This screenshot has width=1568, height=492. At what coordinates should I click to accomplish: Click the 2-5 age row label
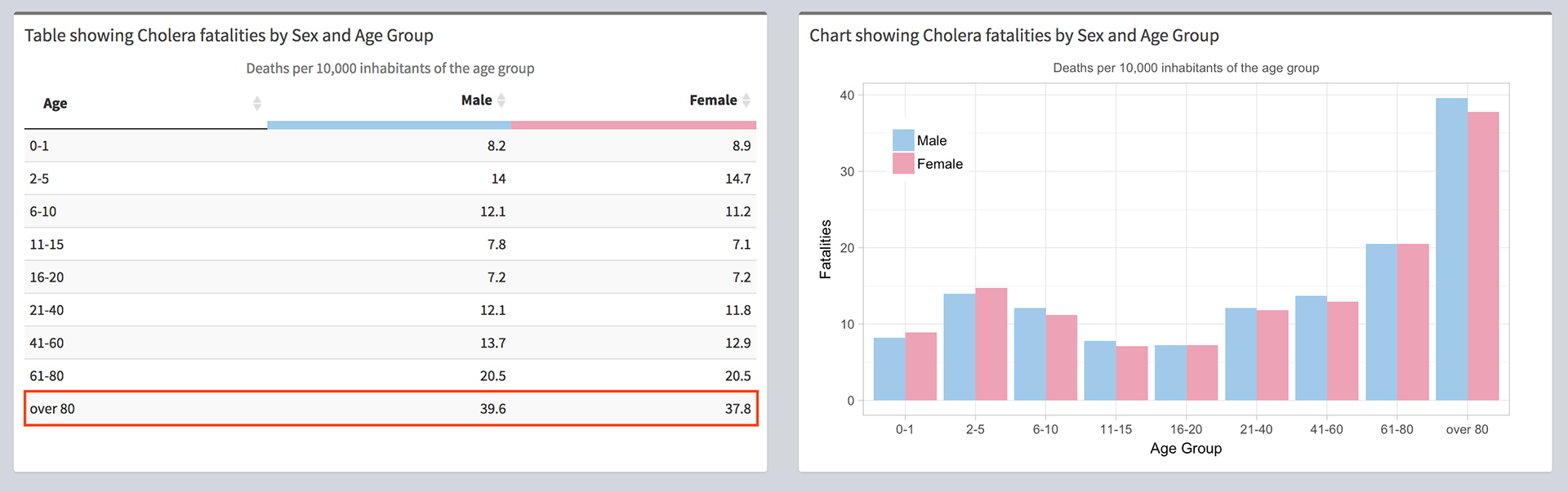39,179
